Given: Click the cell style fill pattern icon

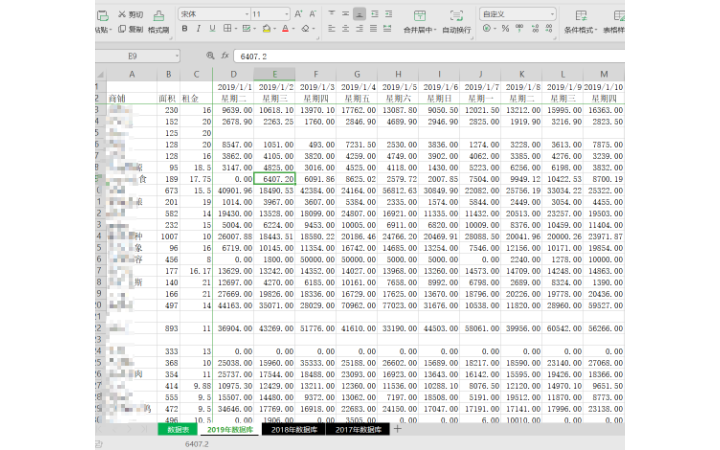Looking at the screenshot, I should (247, 29).
